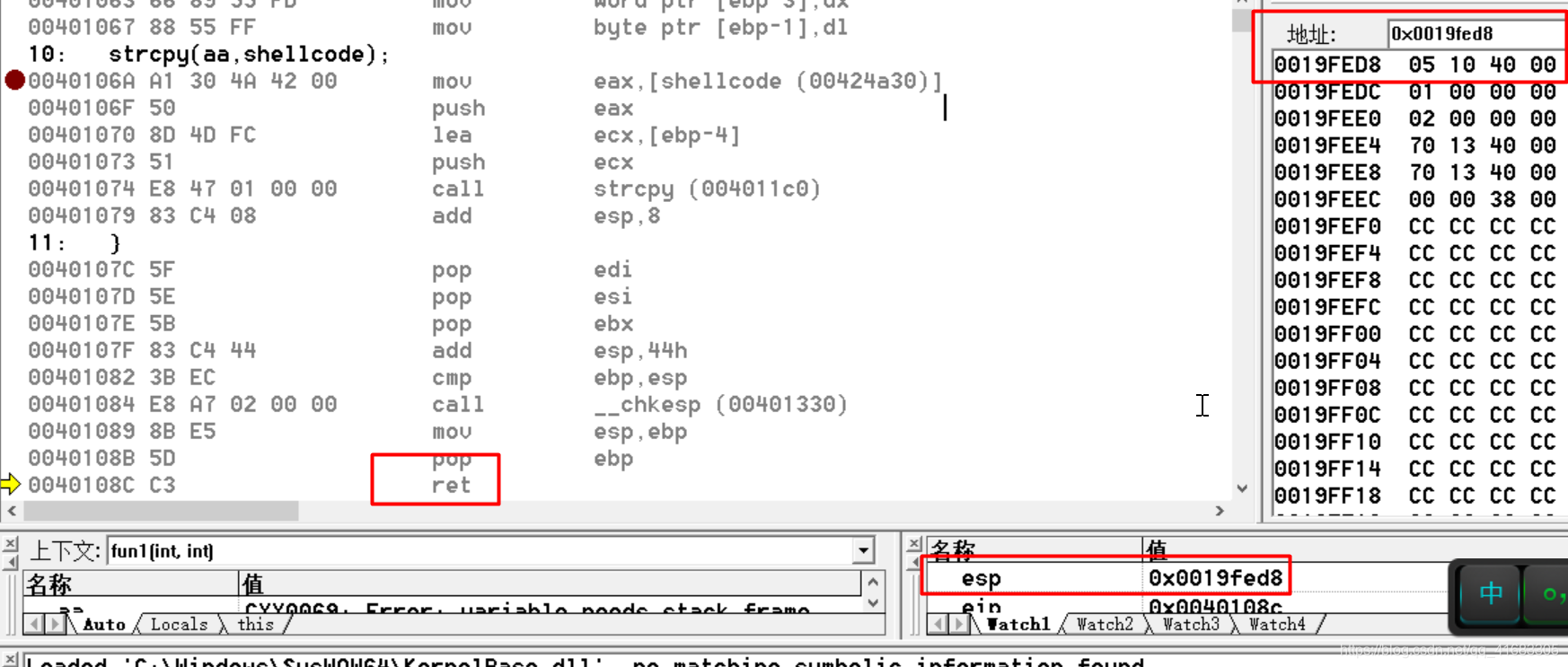Click the push eax line at 0040106F

330,108
